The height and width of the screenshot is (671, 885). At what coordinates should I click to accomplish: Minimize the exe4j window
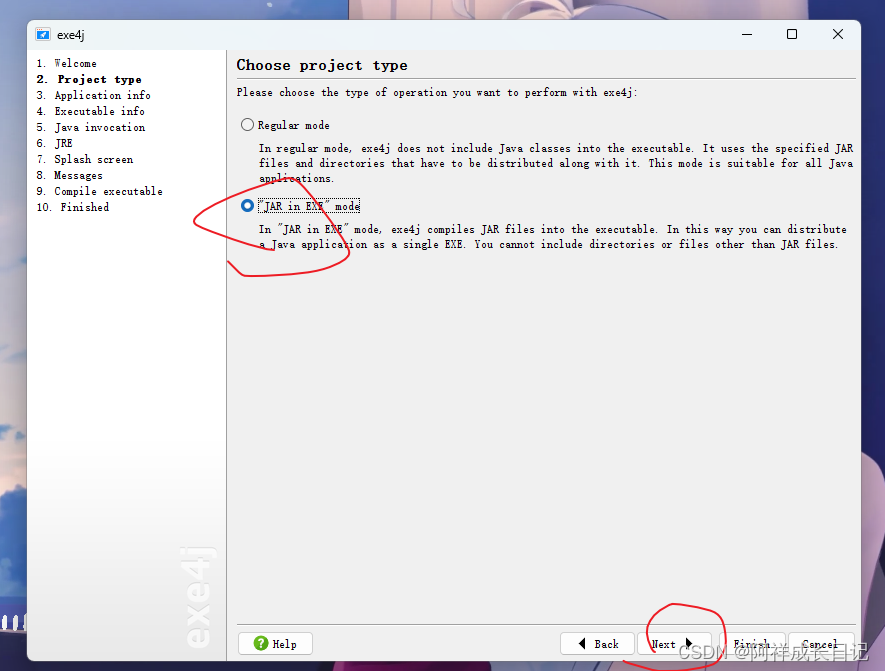pos(747,34)
